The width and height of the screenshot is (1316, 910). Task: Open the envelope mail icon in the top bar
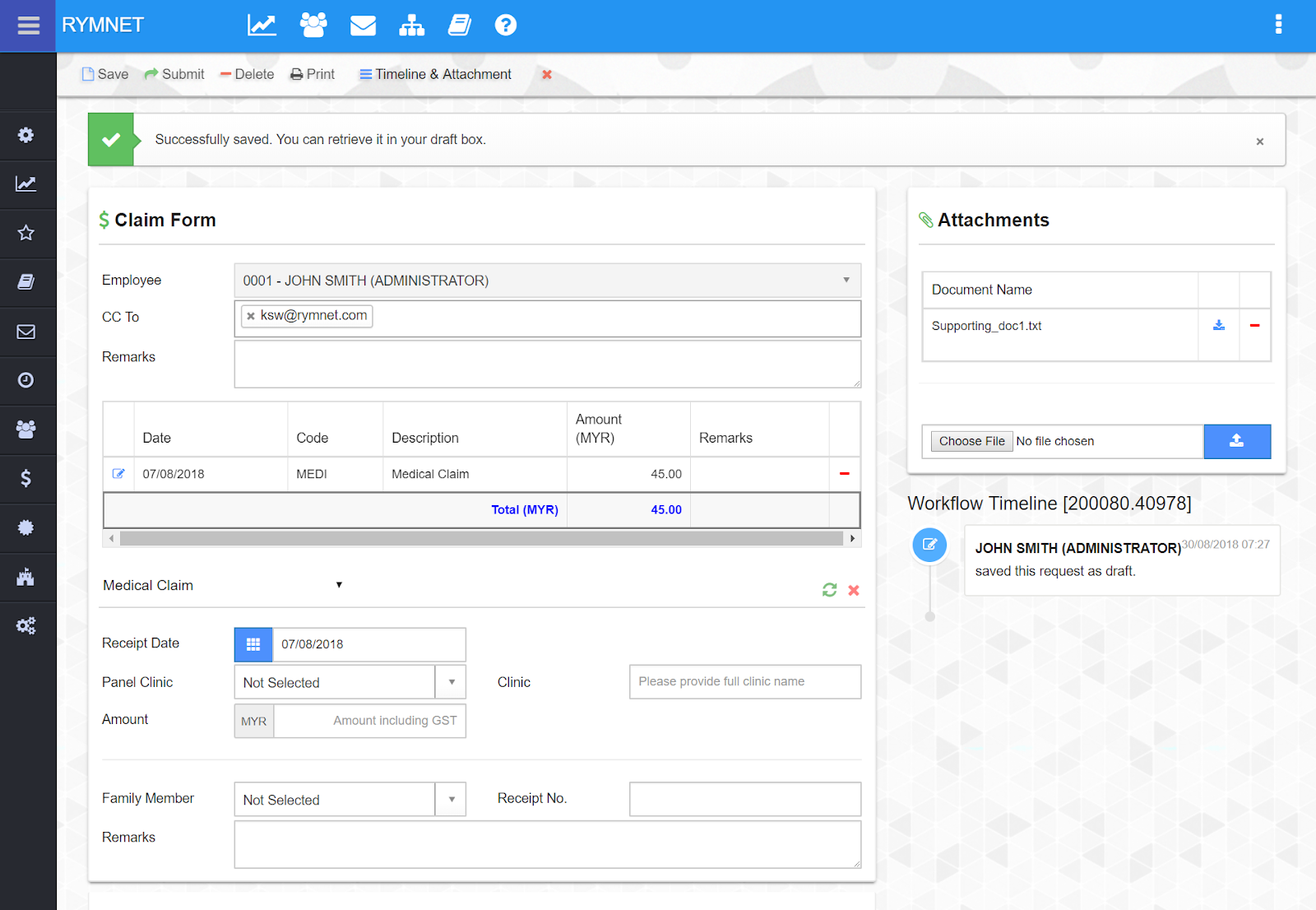click(363, 26)
